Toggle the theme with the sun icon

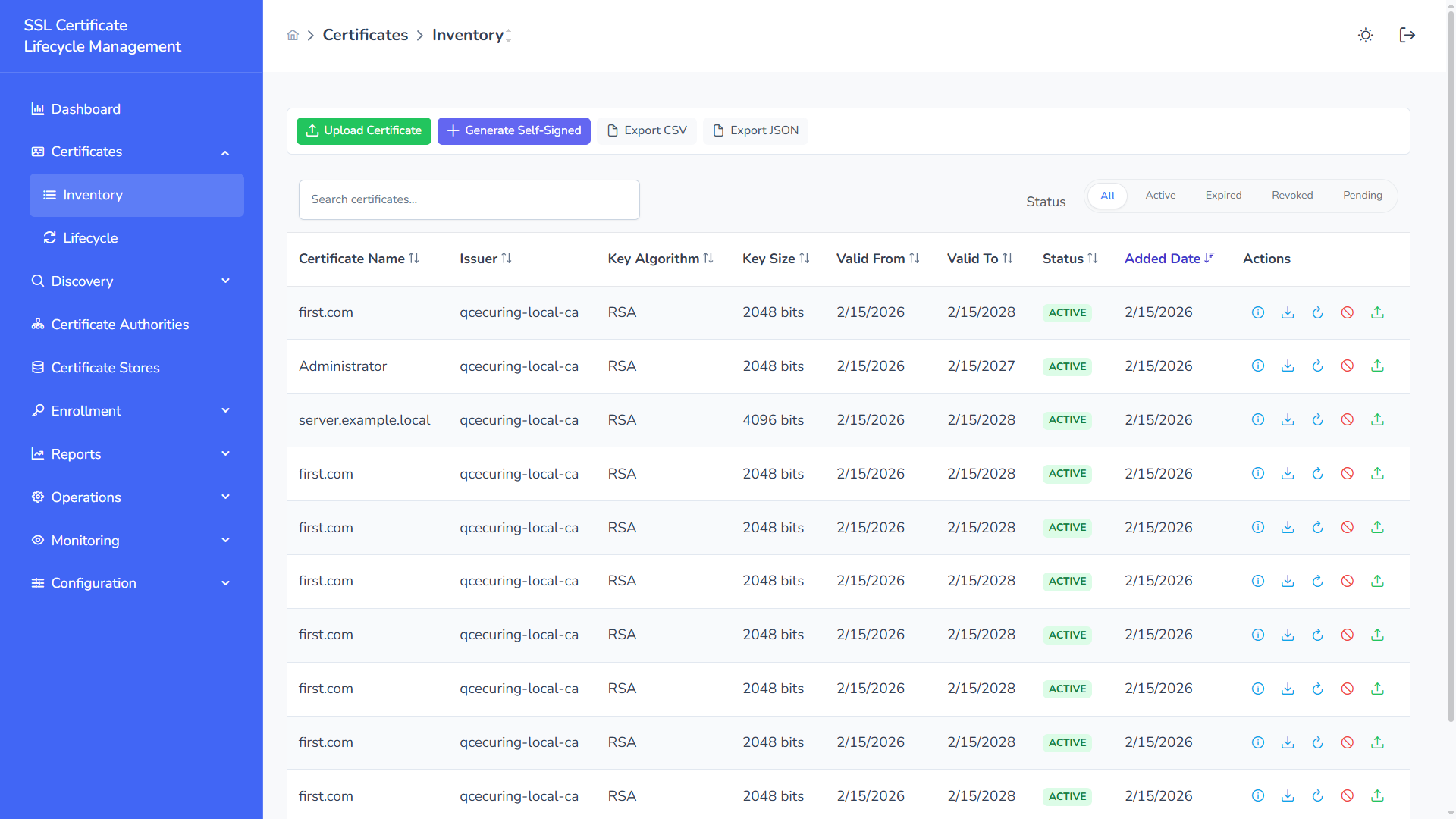click(x=1366, y=35)
